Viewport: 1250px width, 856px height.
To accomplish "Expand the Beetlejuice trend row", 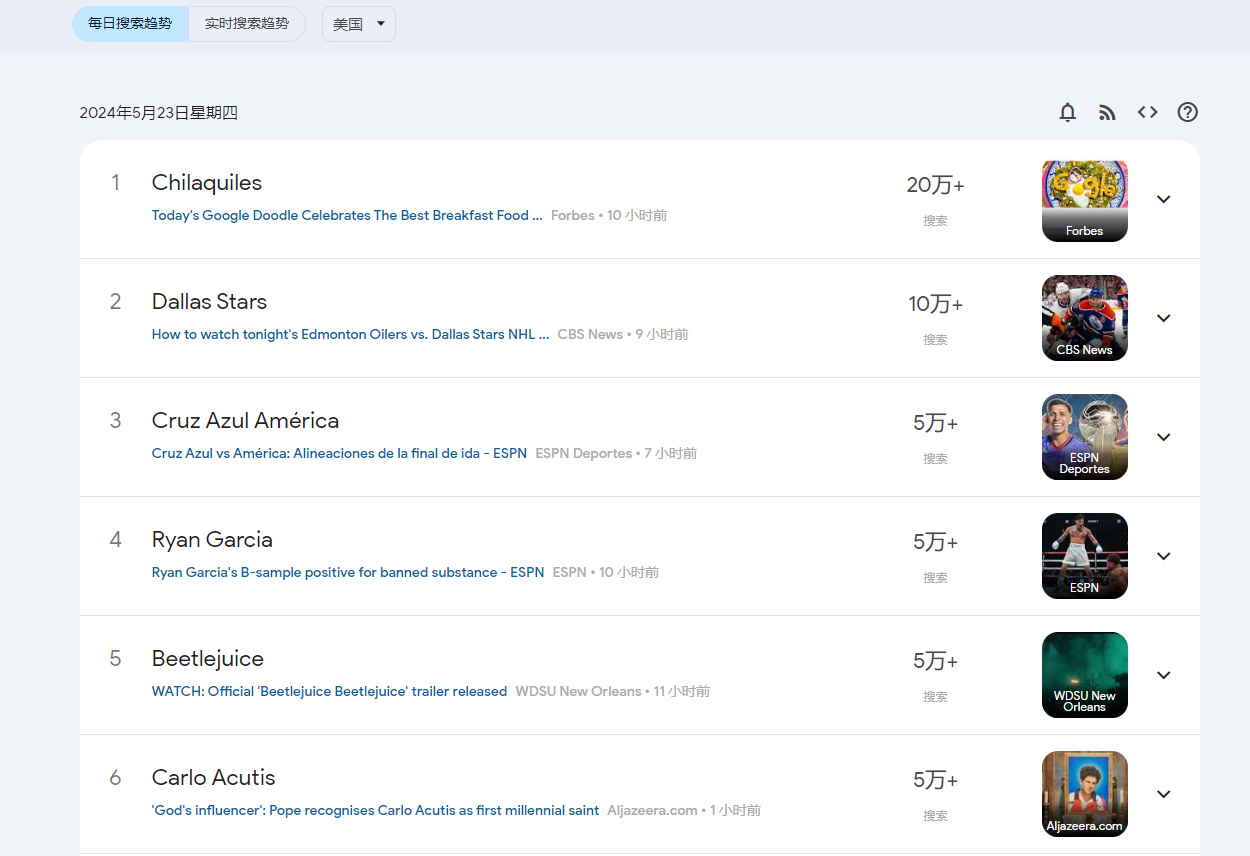I will (x=1163, y=675).
